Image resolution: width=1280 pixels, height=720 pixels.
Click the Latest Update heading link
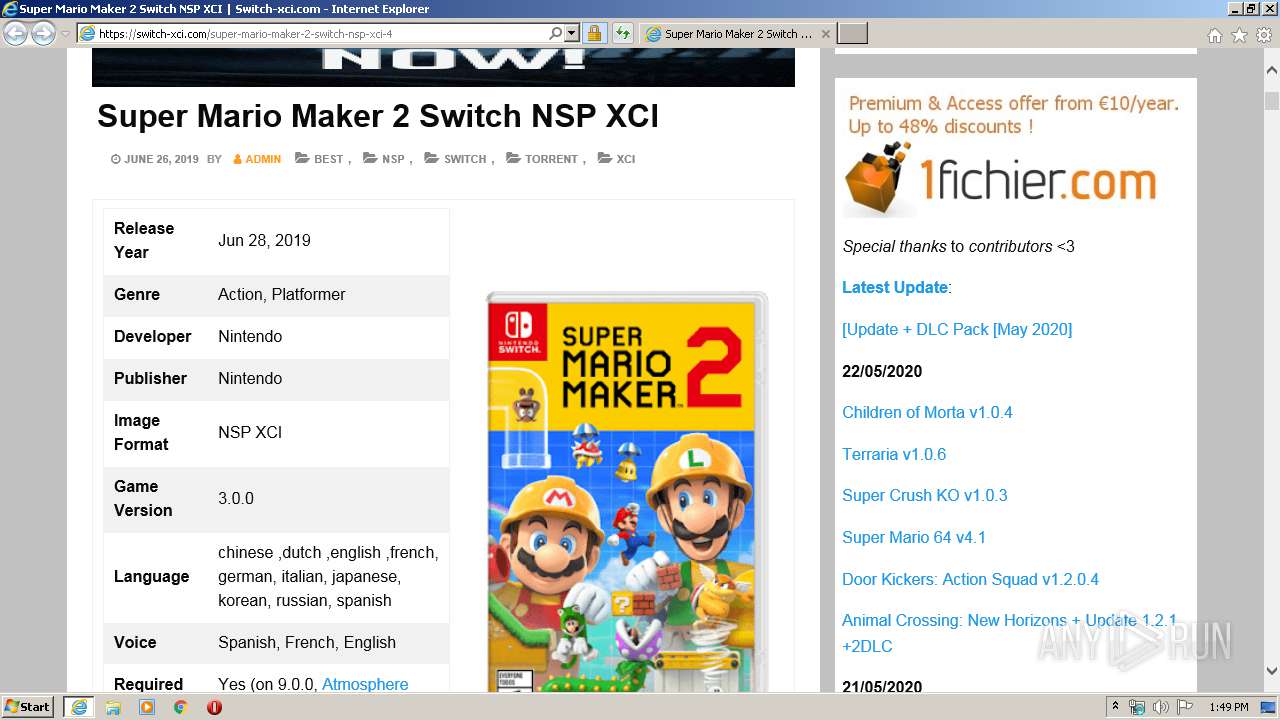pyautogui.click(x=895, y=287)
